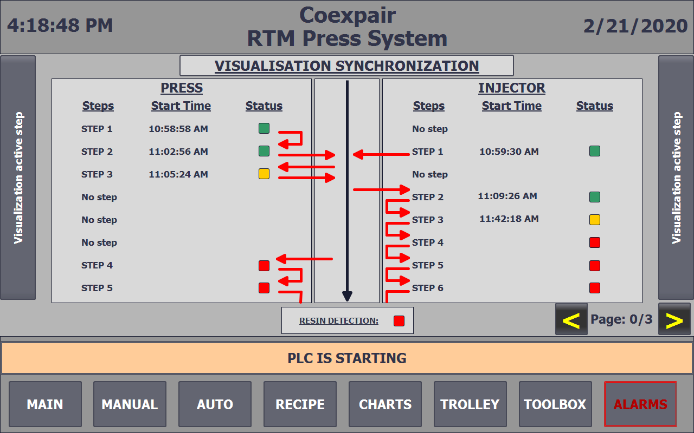Screen dimensions: 694x433
Task: Click Injector STEP 6 red status indicator
Action: 594,288
